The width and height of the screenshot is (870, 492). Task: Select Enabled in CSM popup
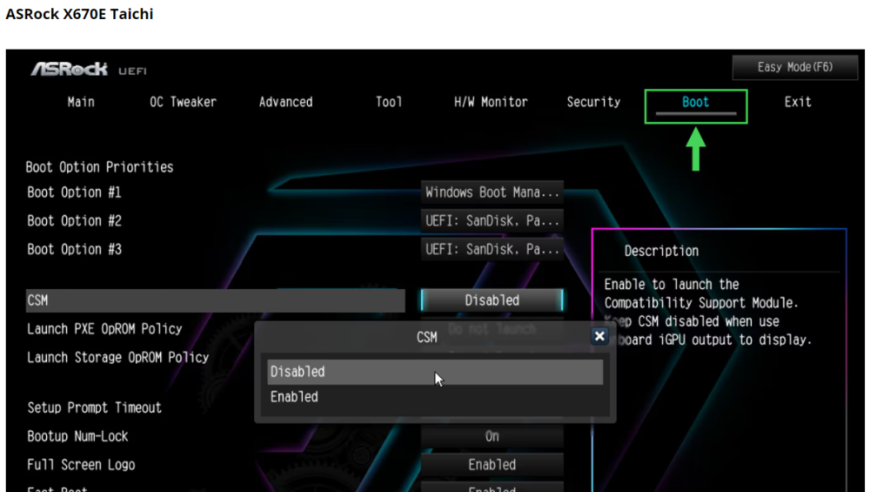tap(435, 397)
